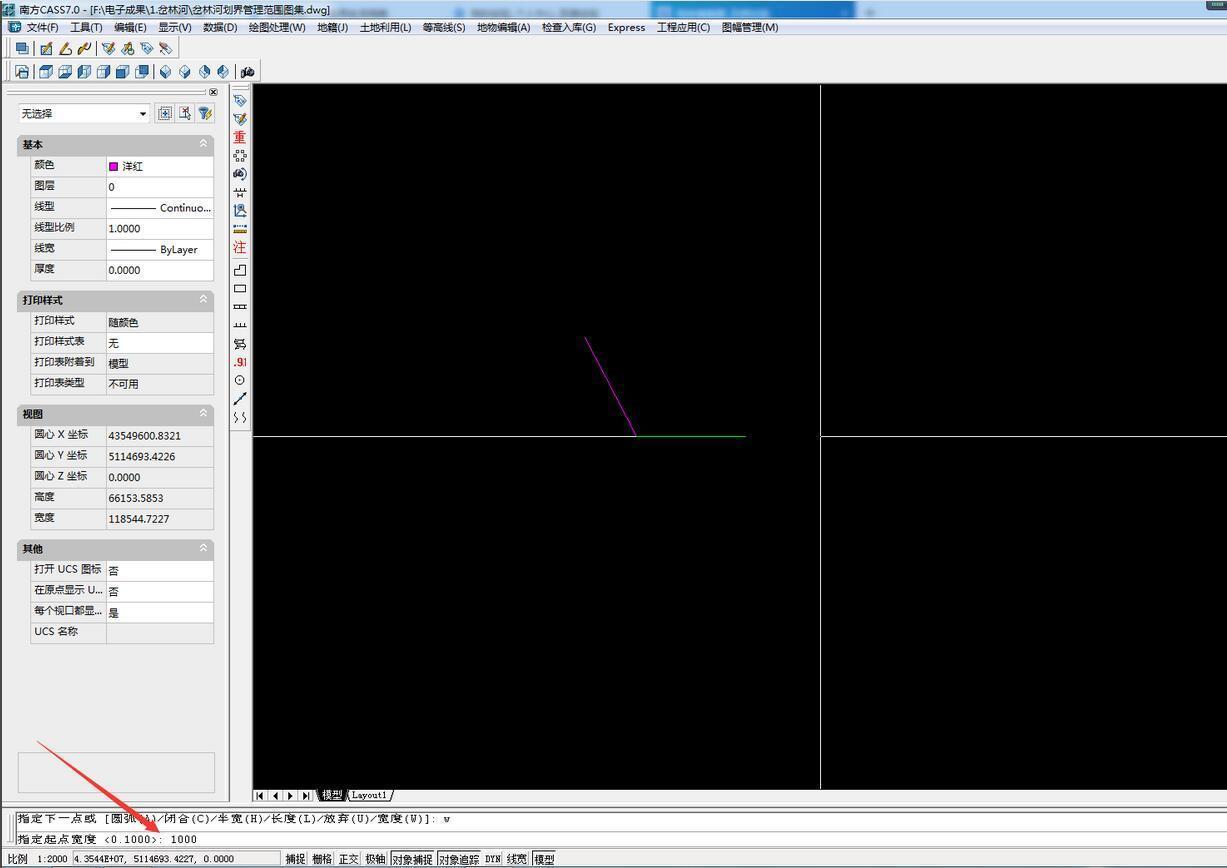Toggle 对象追踪 object tracking in the status bar

(459, 859)
